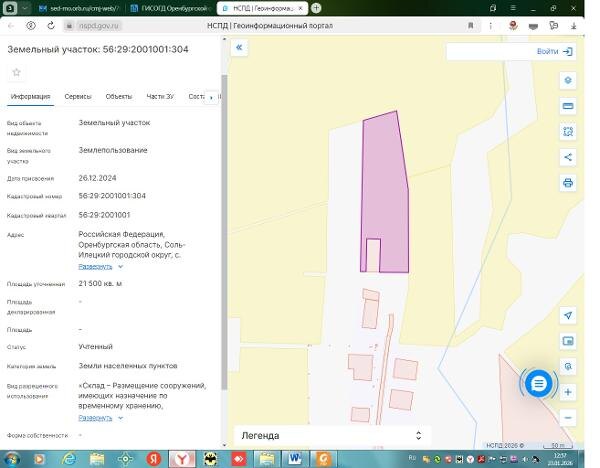600x468 pixels.
Task: Switch to the Сервисы tab
Action: click(78, 96)
